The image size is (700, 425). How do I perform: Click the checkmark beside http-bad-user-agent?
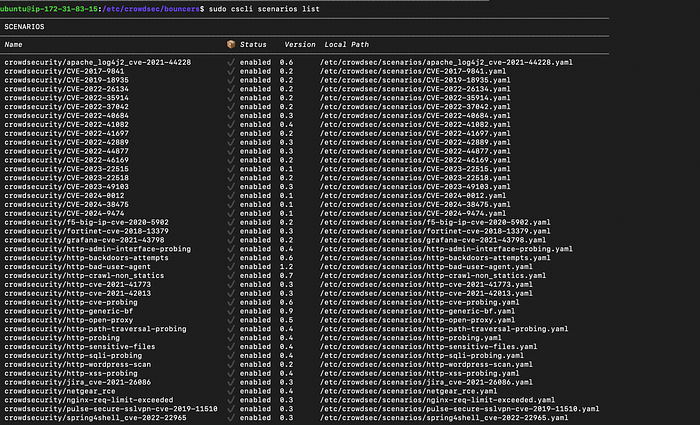[231, 267]
